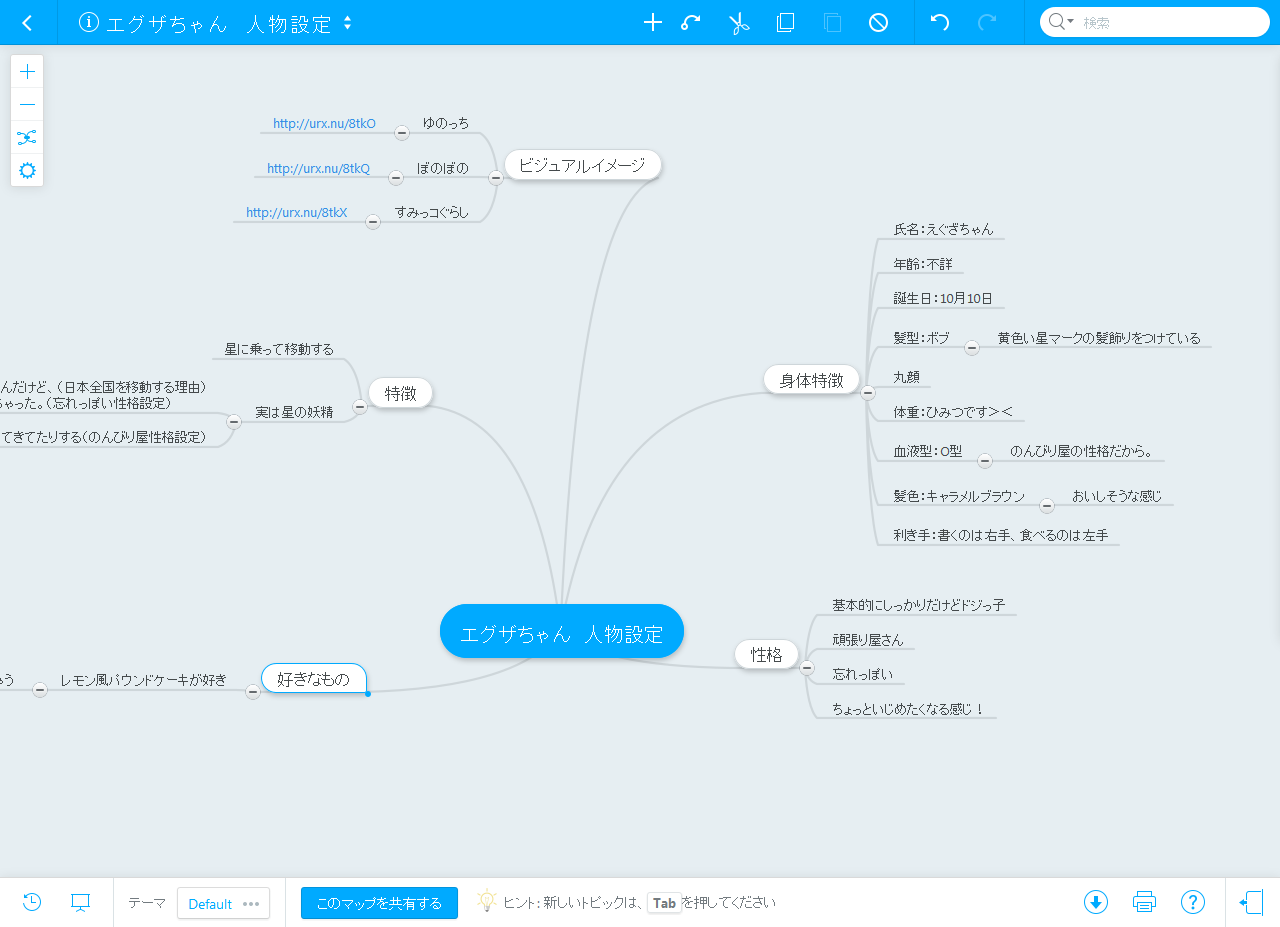Click the lightbulb hint icon

click(487, 901)
